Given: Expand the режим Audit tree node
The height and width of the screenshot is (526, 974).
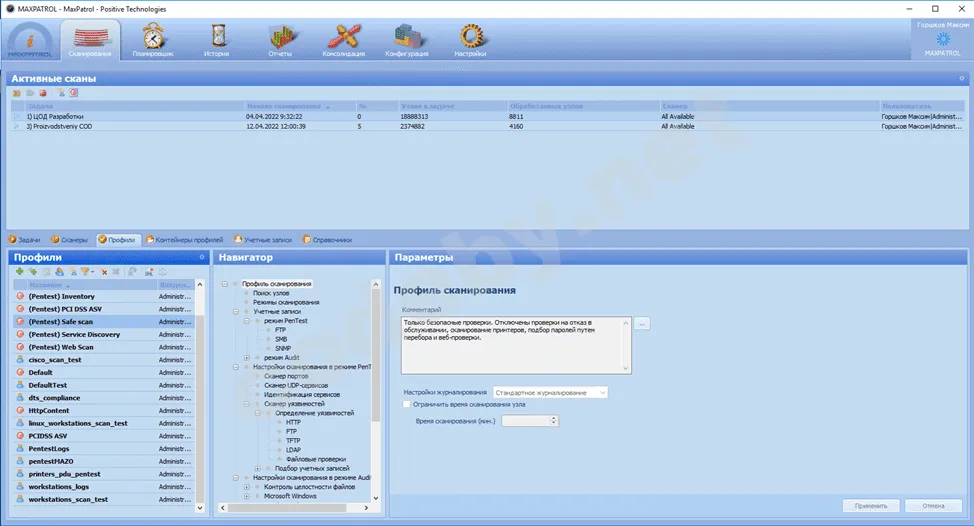Looking at the screenshot, I should click(246, 357).
